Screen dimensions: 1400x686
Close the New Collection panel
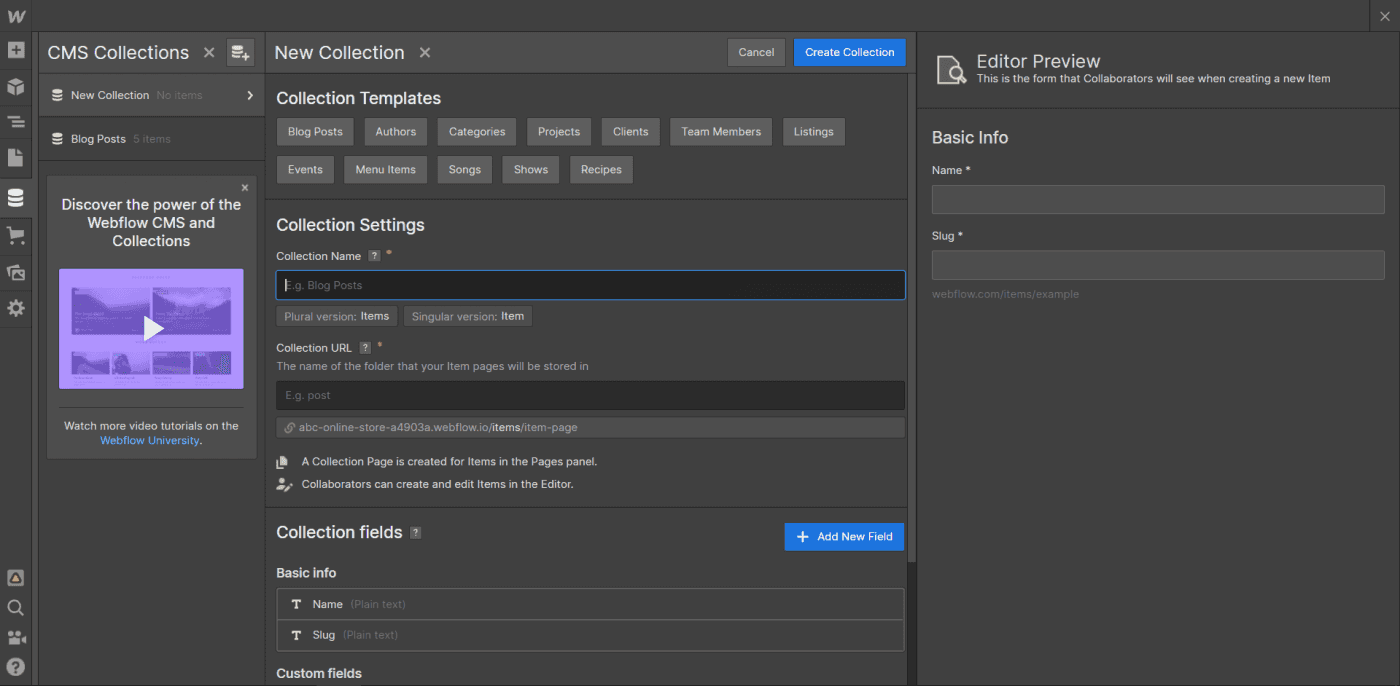tap(425, 52)
